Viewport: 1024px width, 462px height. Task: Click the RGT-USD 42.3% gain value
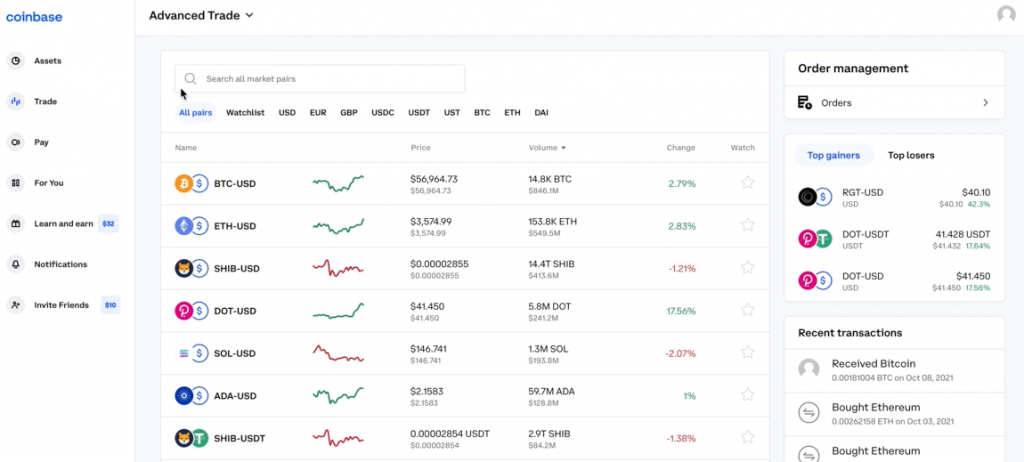click(979, 205)
